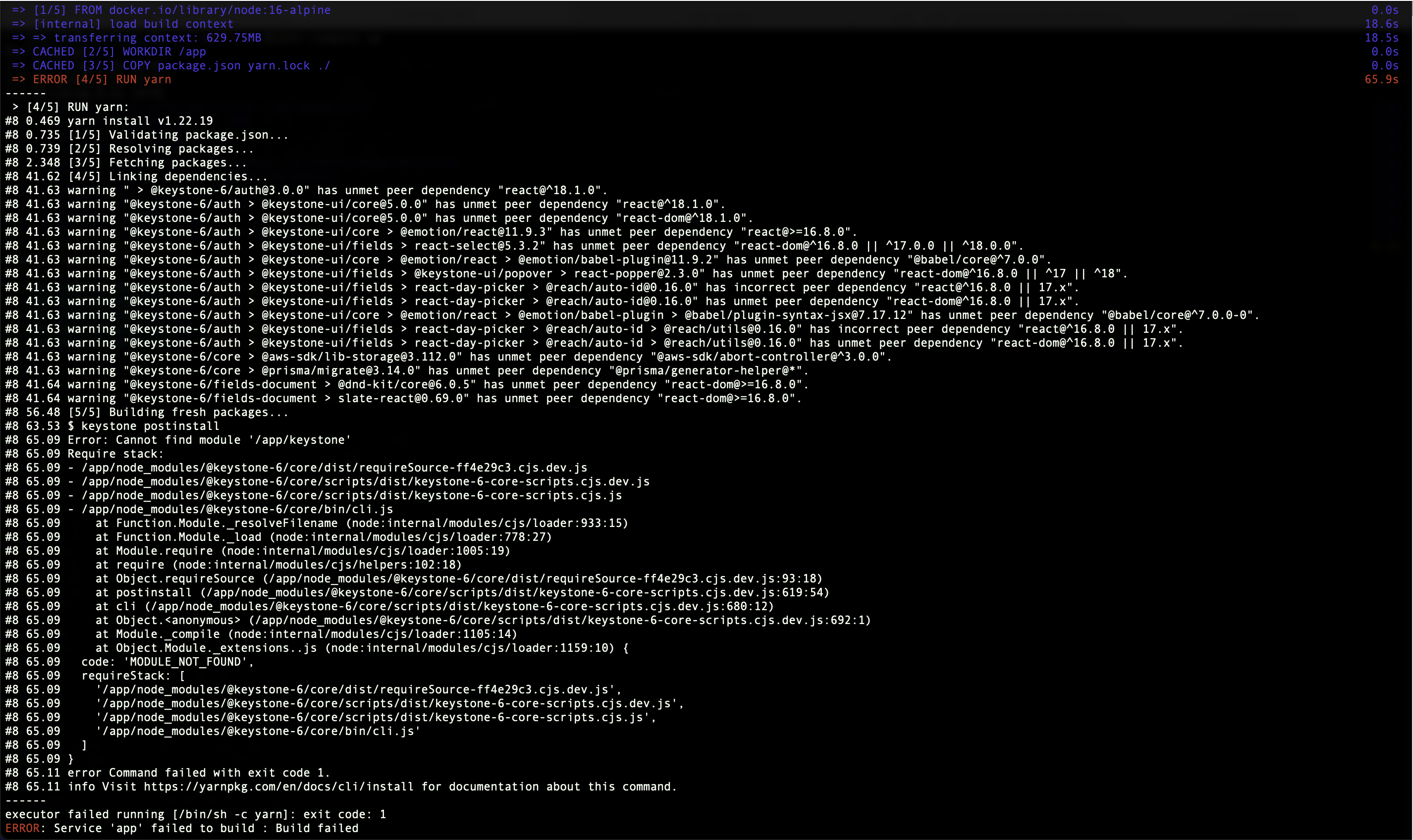Click 'at Module.require' stack line
The width and height of the screenshot is (1413, 840).
(258, 551)
